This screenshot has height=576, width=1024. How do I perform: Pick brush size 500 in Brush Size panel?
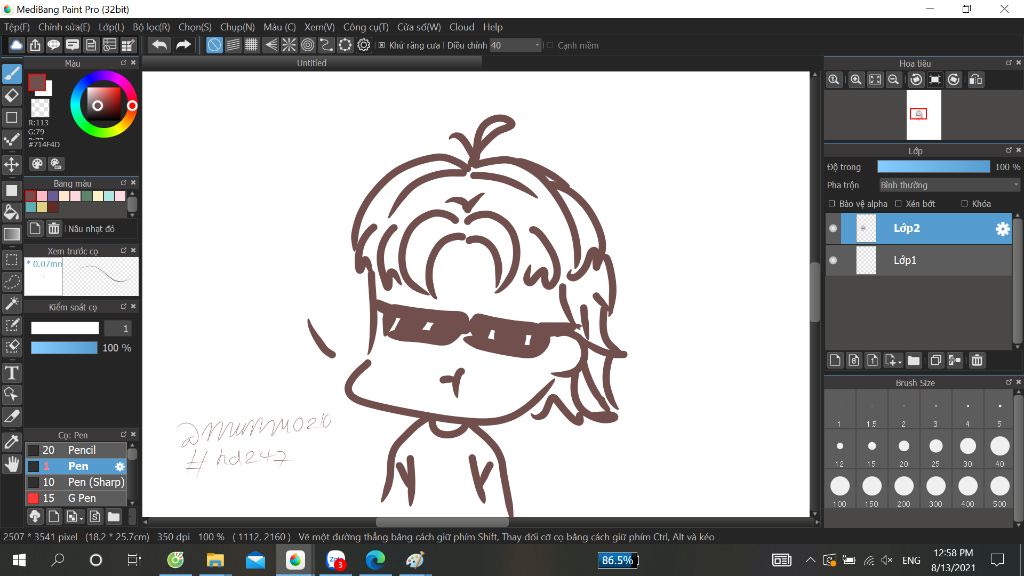(x=1000, y=490)
